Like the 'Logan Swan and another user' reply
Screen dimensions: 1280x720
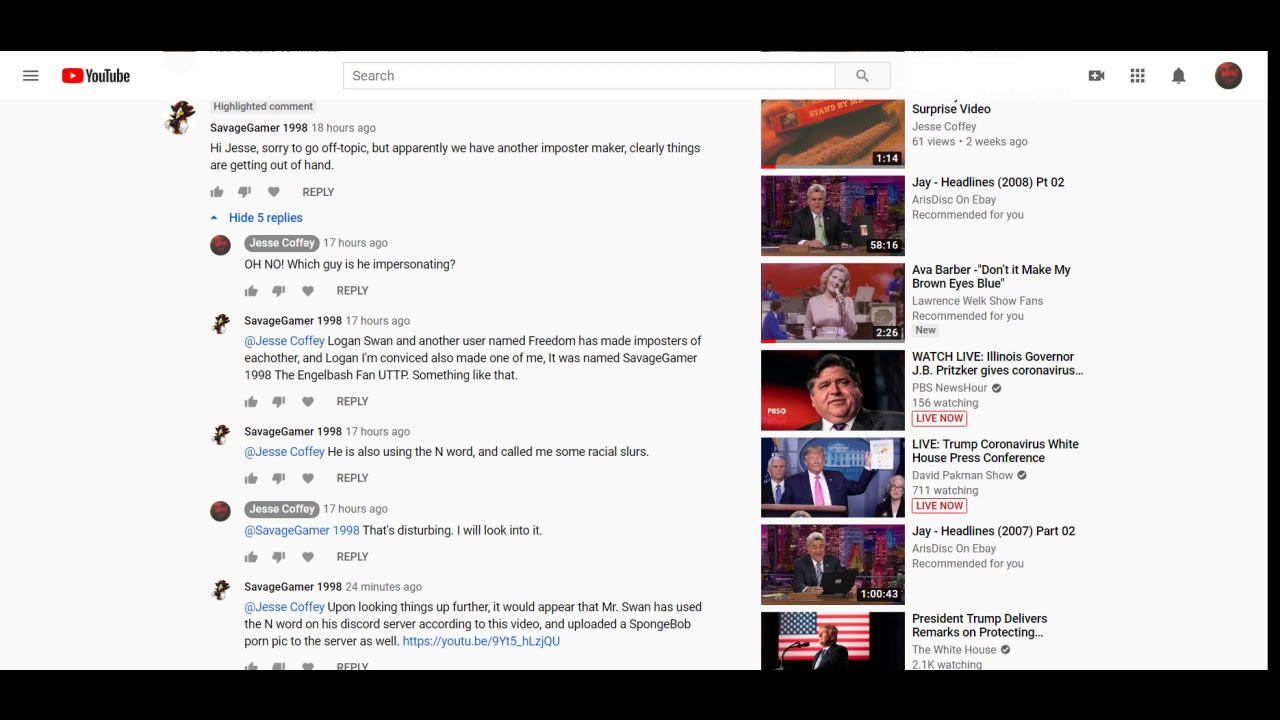(x=251, y=402)
